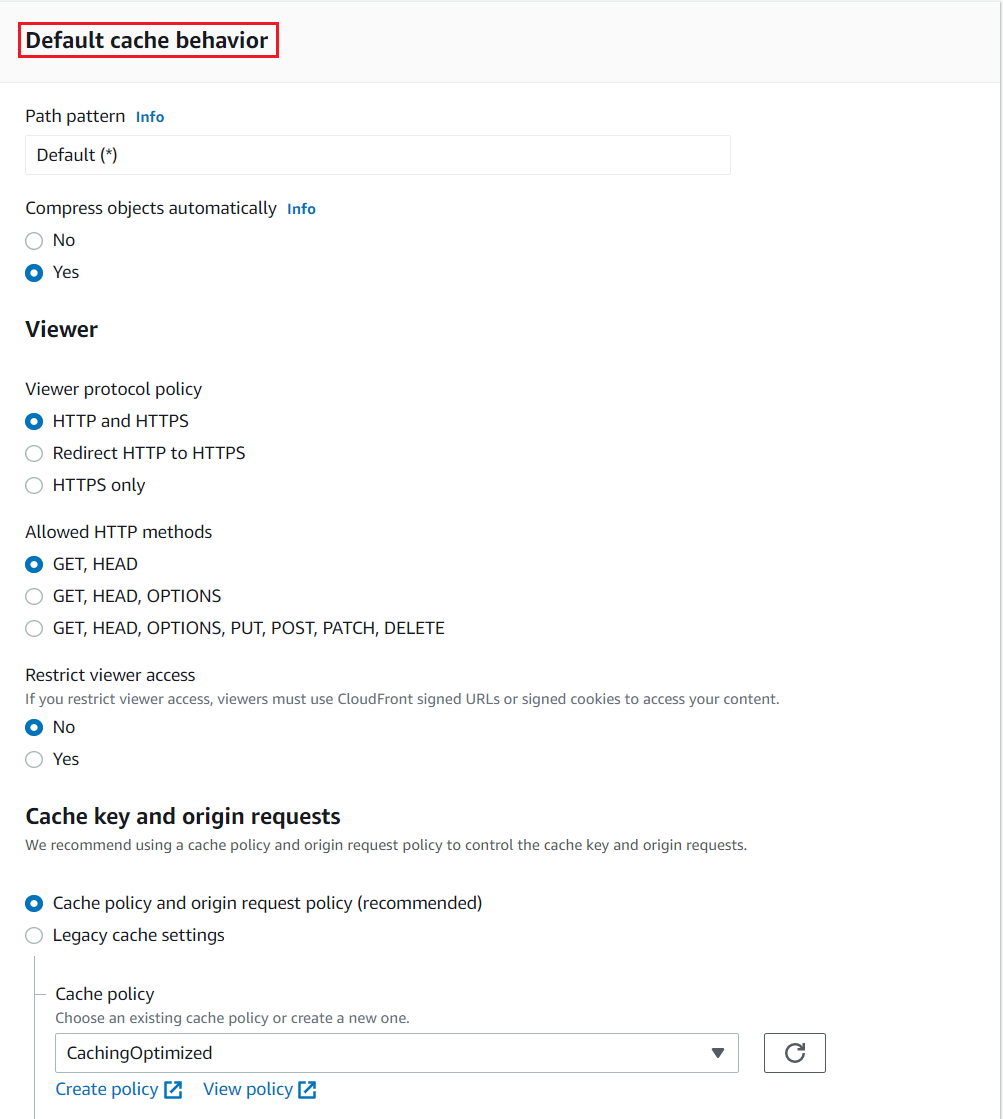Screen dimensions: 1003x1119
Task: Select Cache policy and origin request policy option
Action: coord(34,903)
